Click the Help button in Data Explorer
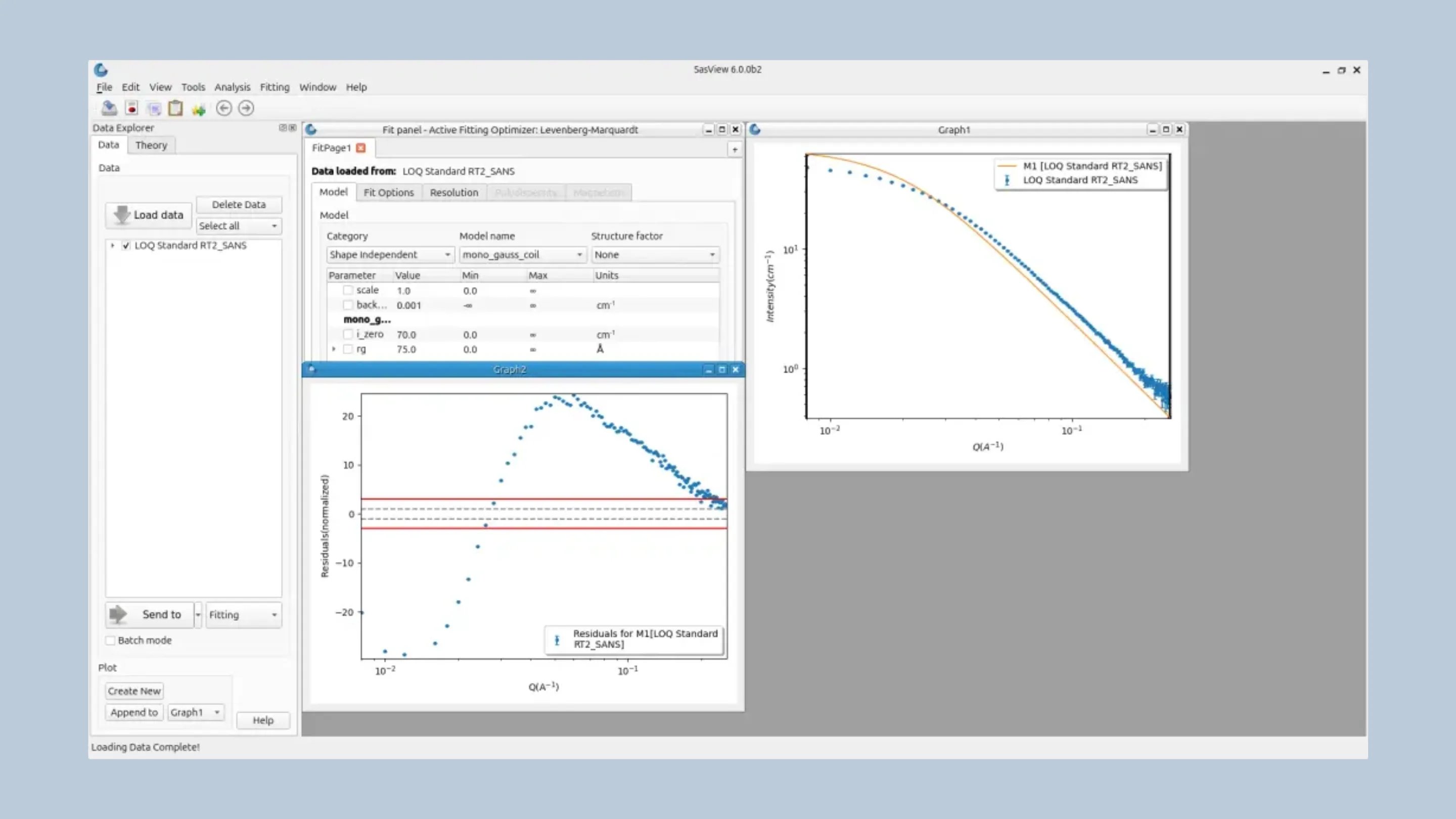The height and width of the screenshot is (819, 1456). [x=263, y=720]
